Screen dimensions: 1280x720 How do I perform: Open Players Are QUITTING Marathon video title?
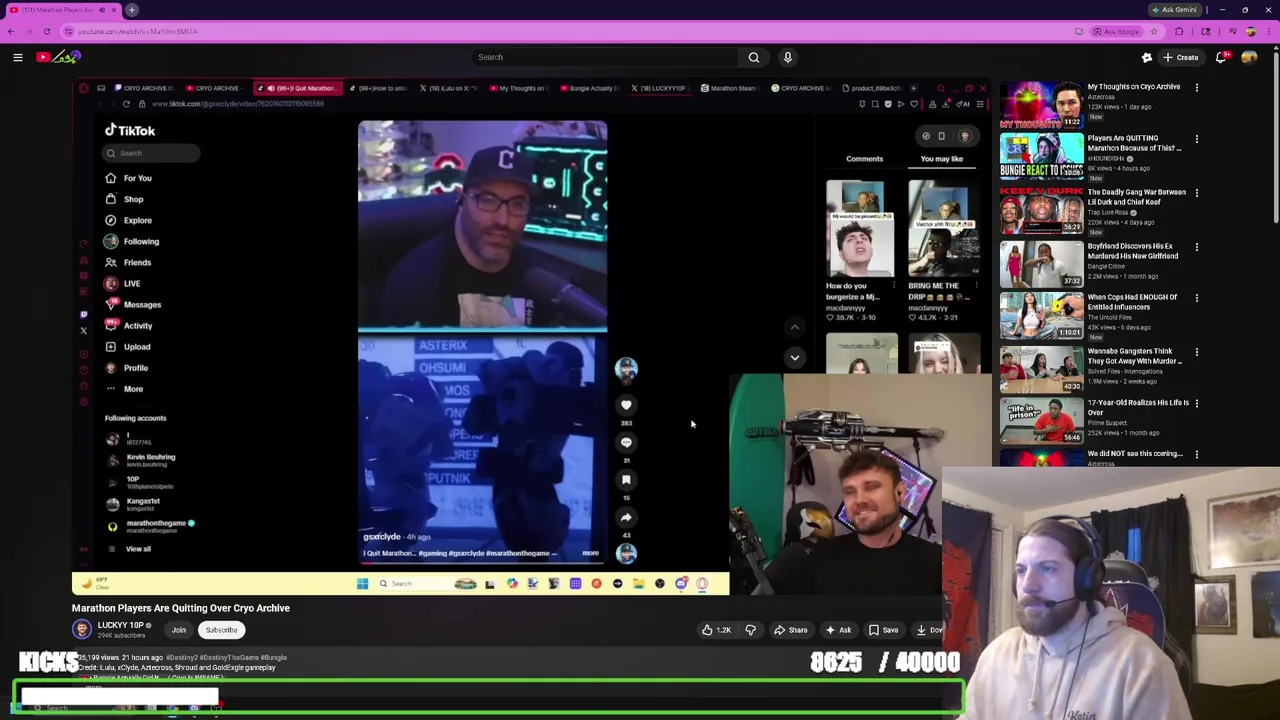click(x=1134, y=143)
